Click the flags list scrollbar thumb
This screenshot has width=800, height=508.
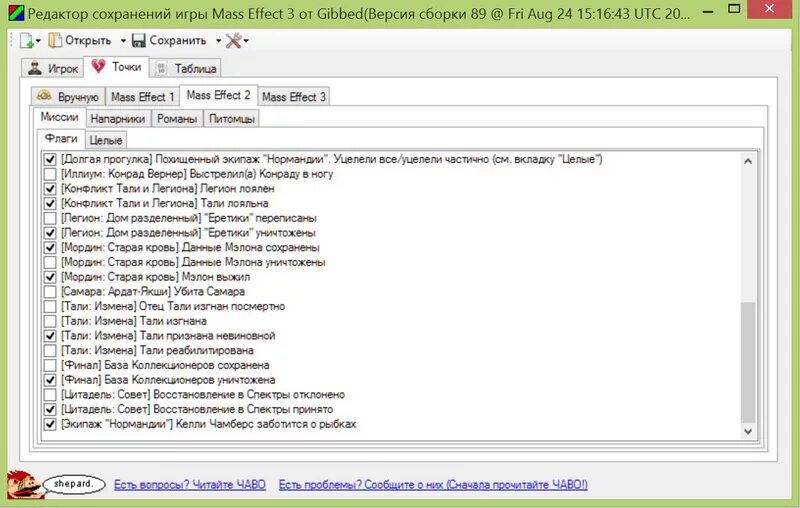click(748, 362)
